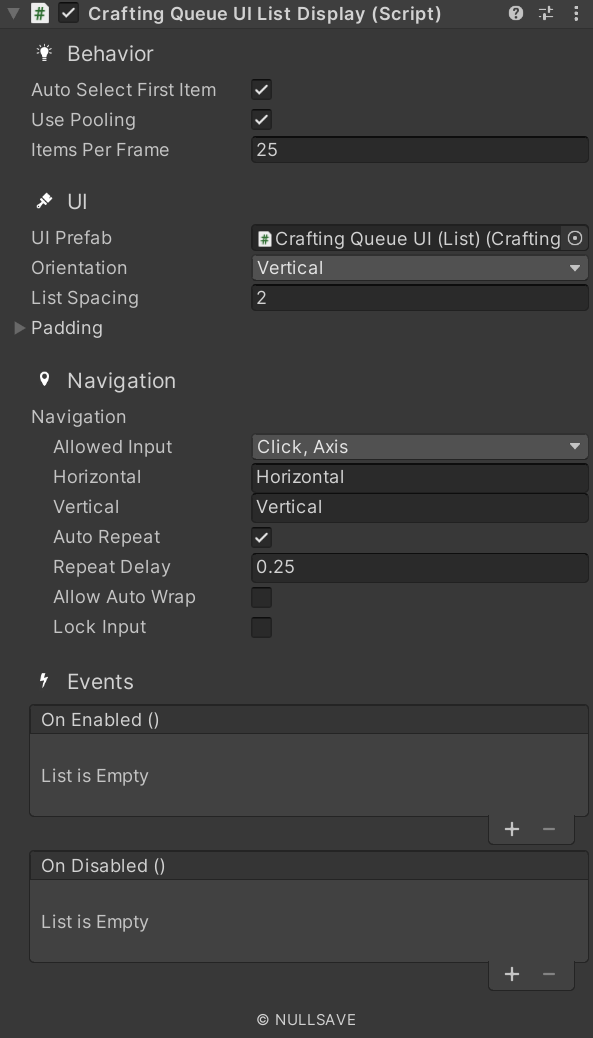Open the UI Prefab object picker circle
The width and height of the screenshot is (593, 1038).
pyautogui.click(x=576, y=238)
